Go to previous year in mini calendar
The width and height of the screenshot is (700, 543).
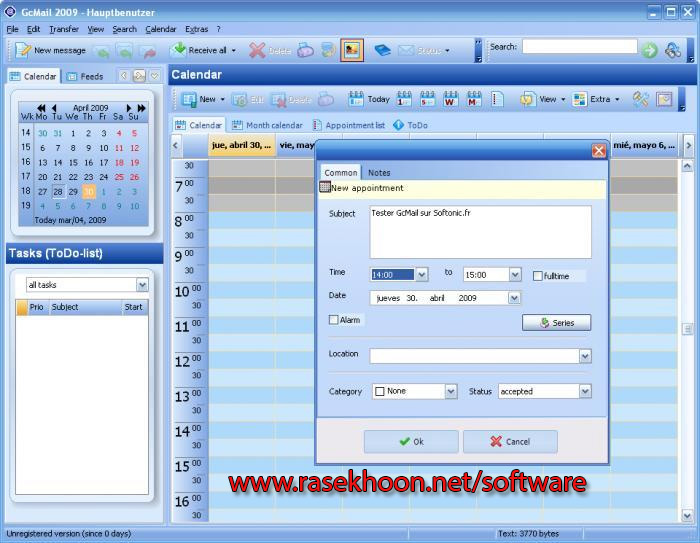(x=42, y=108)
